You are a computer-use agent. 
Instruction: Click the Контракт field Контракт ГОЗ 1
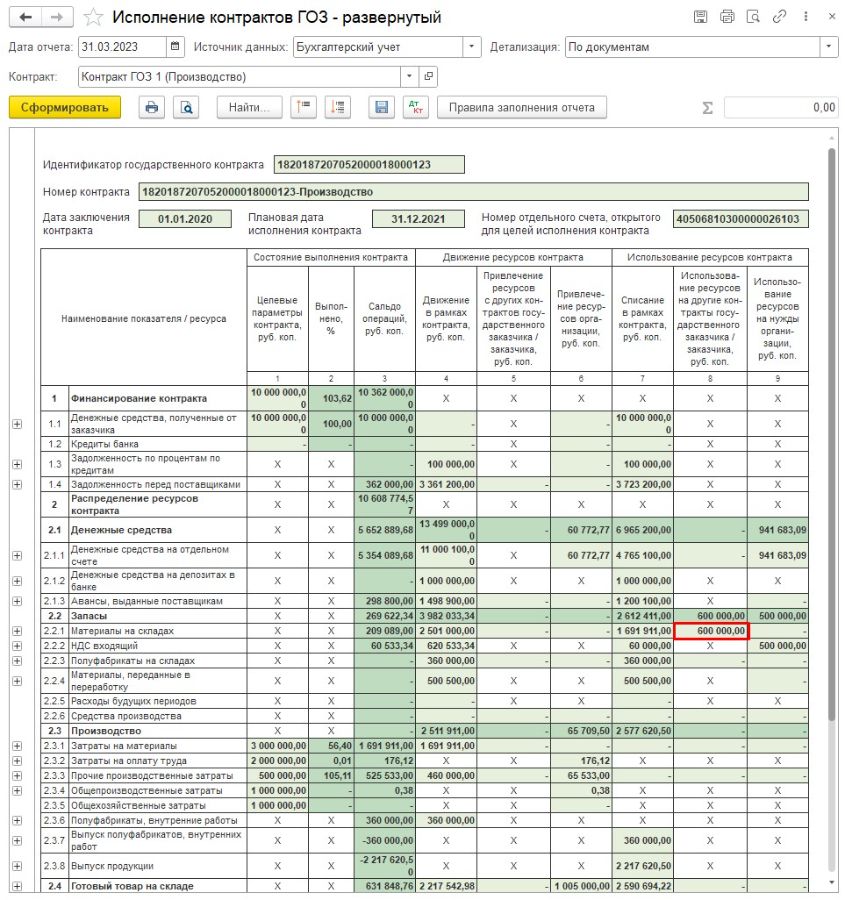click(x=239, y=76)
